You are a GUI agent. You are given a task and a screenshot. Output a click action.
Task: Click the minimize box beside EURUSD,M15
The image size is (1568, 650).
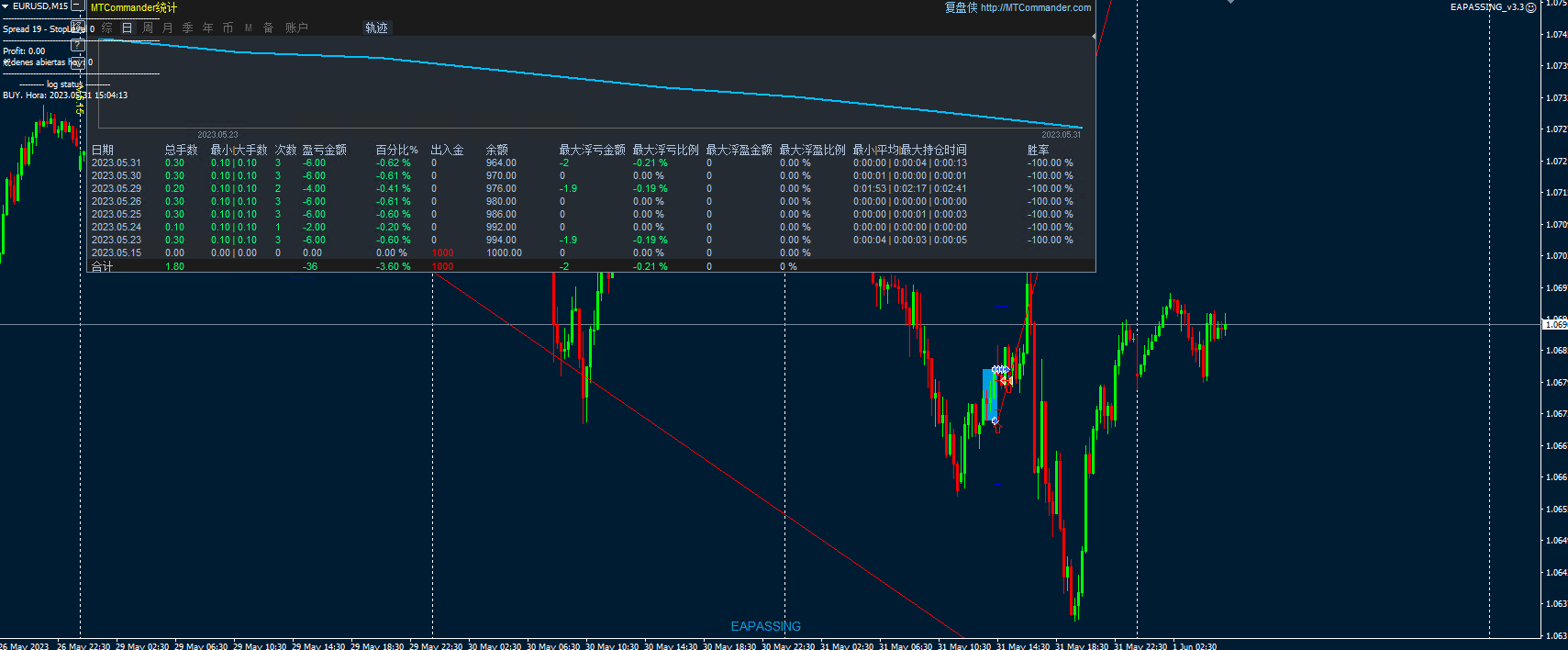point(77,6)
